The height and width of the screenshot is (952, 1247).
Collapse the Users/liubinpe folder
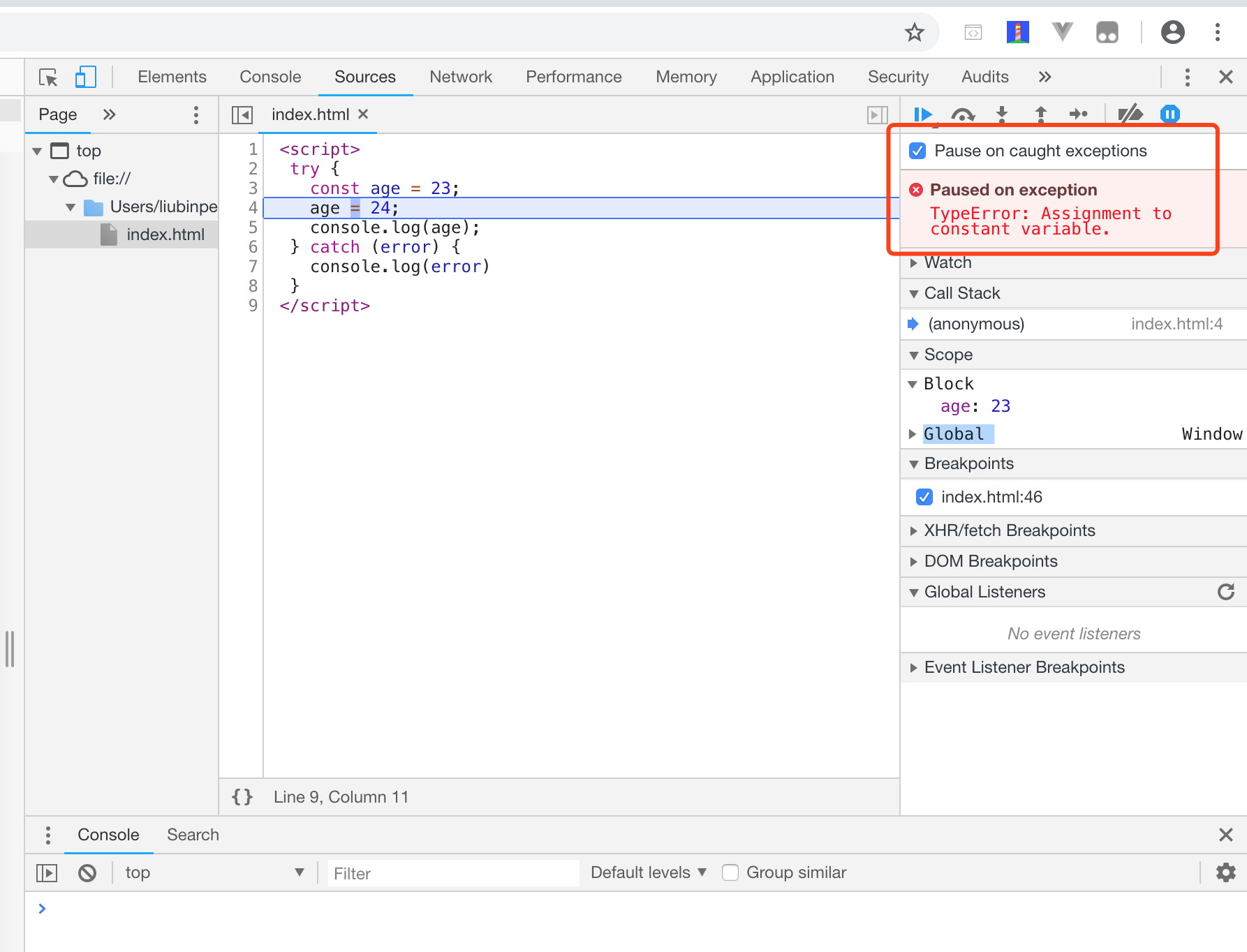click(70, 207)
